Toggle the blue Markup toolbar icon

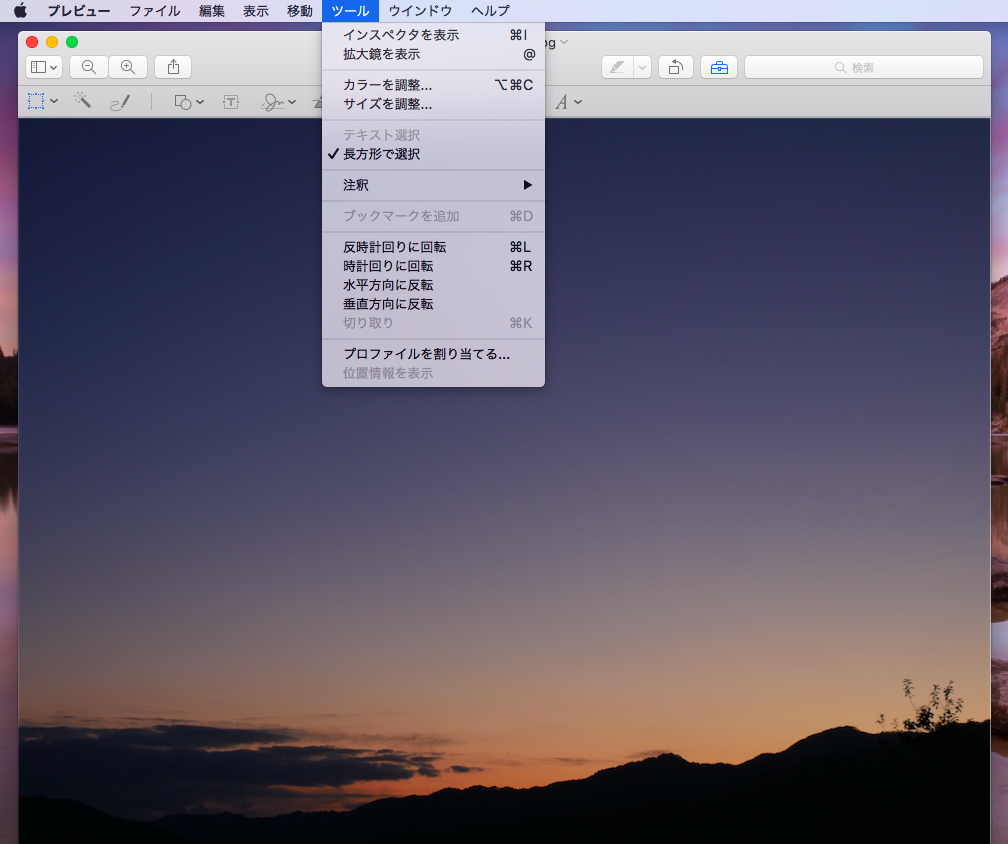point(719,66)
